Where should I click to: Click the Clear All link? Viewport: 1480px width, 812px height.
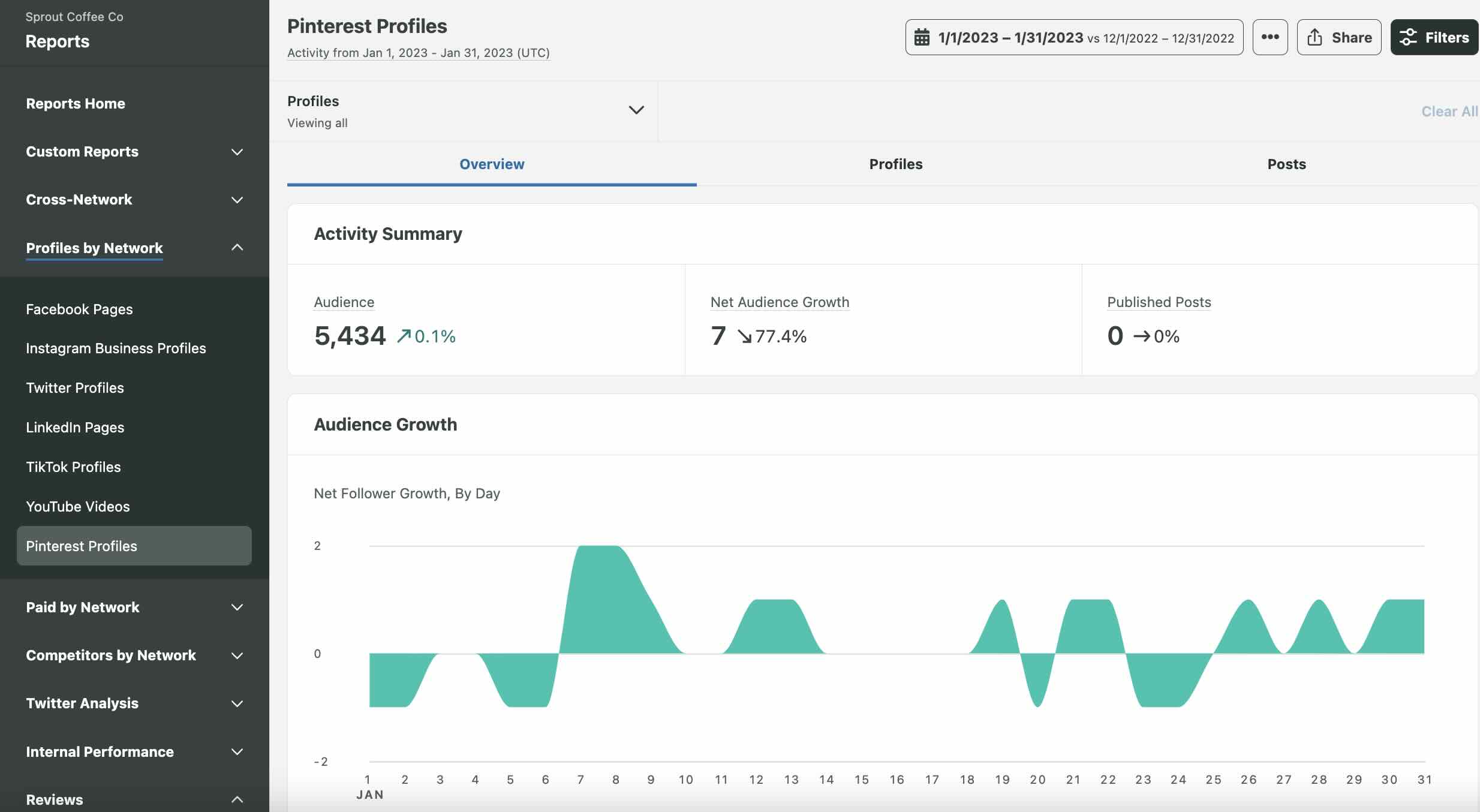(1449, 111)
